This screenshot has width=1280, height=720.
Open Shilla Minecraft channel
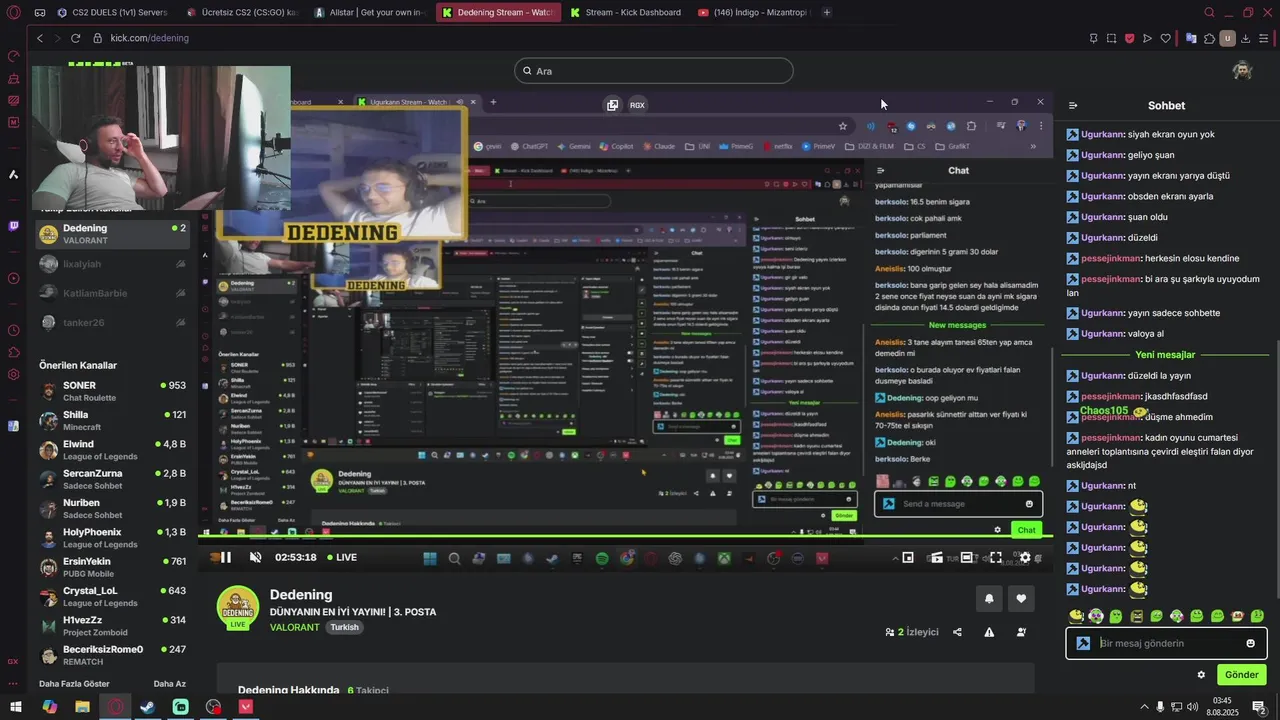[112, 421]
